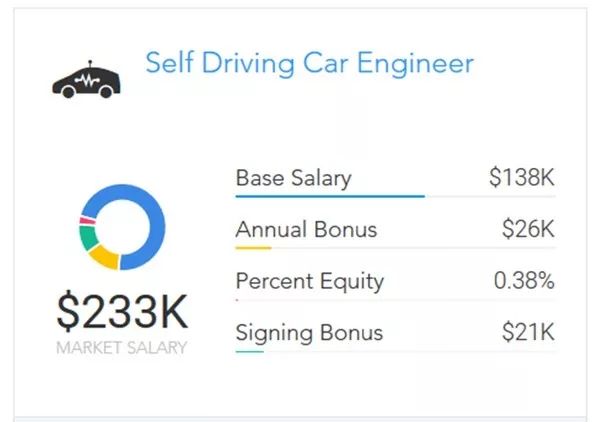Select the Annual Bonus label
Screen dimensions: 600x422
pyautogui.click(x=306, y=230)
